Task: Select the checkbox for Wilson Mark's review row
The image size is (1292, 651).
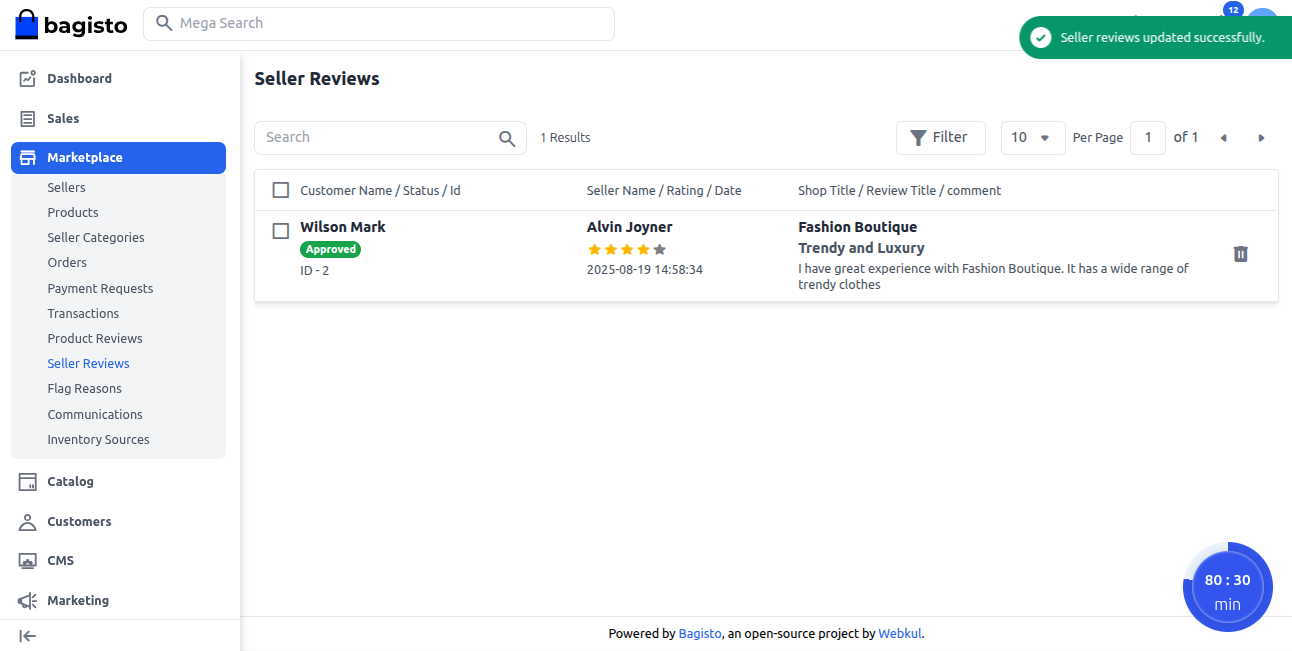Action: (x=280, y=230)
